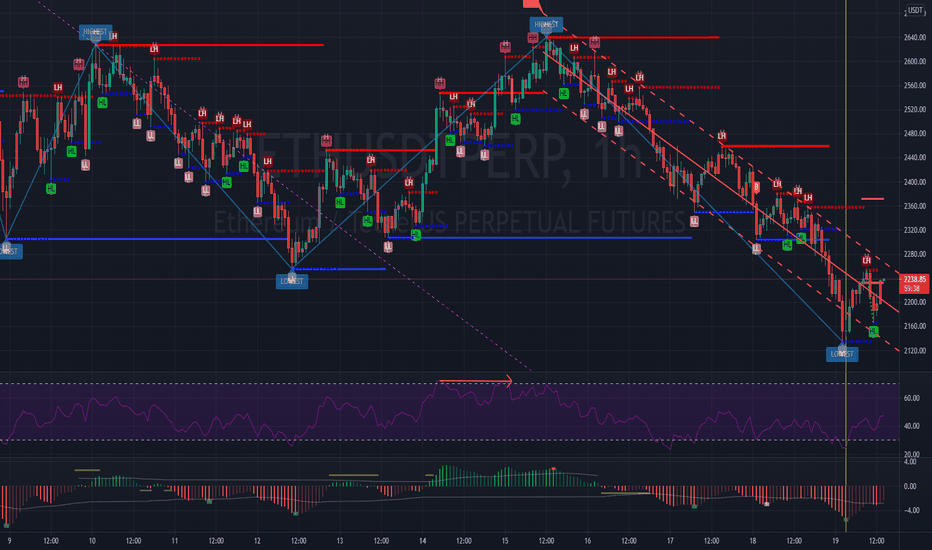The image size is (932, 550).
Task: Click the 2360.00 price axis value
Action: click(x=914, y=206)
